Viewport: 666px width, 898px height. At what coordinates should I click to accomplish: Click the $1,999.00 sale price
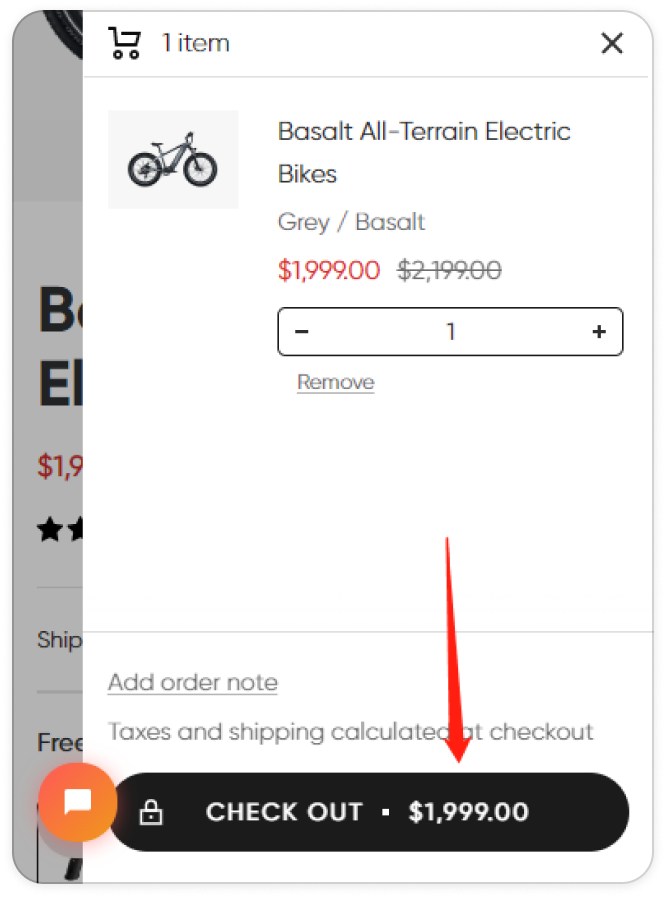(329, 270)
